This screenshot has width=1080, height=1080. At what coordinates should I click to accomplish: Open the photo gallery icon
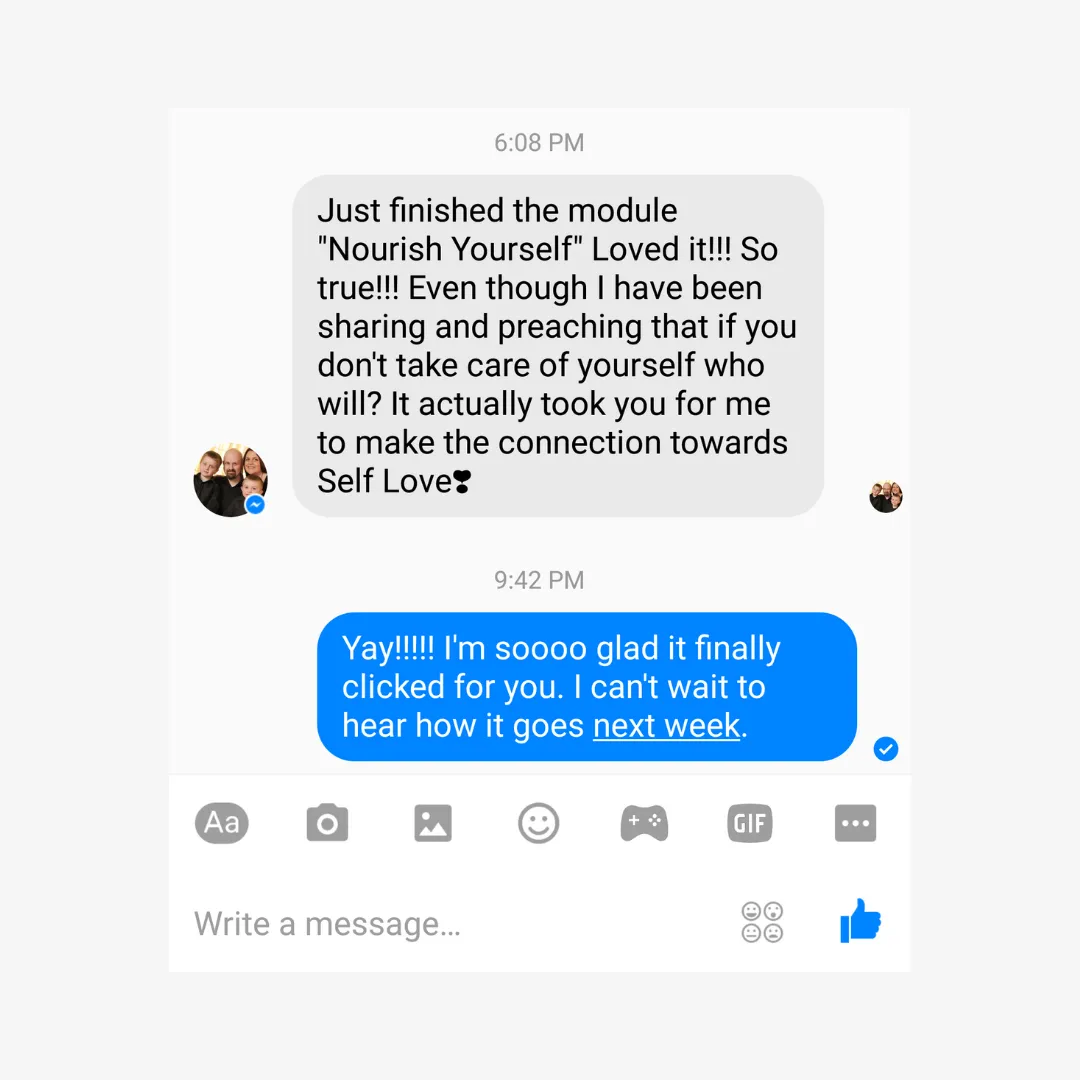pyautogui.click(x=433, y=823)
